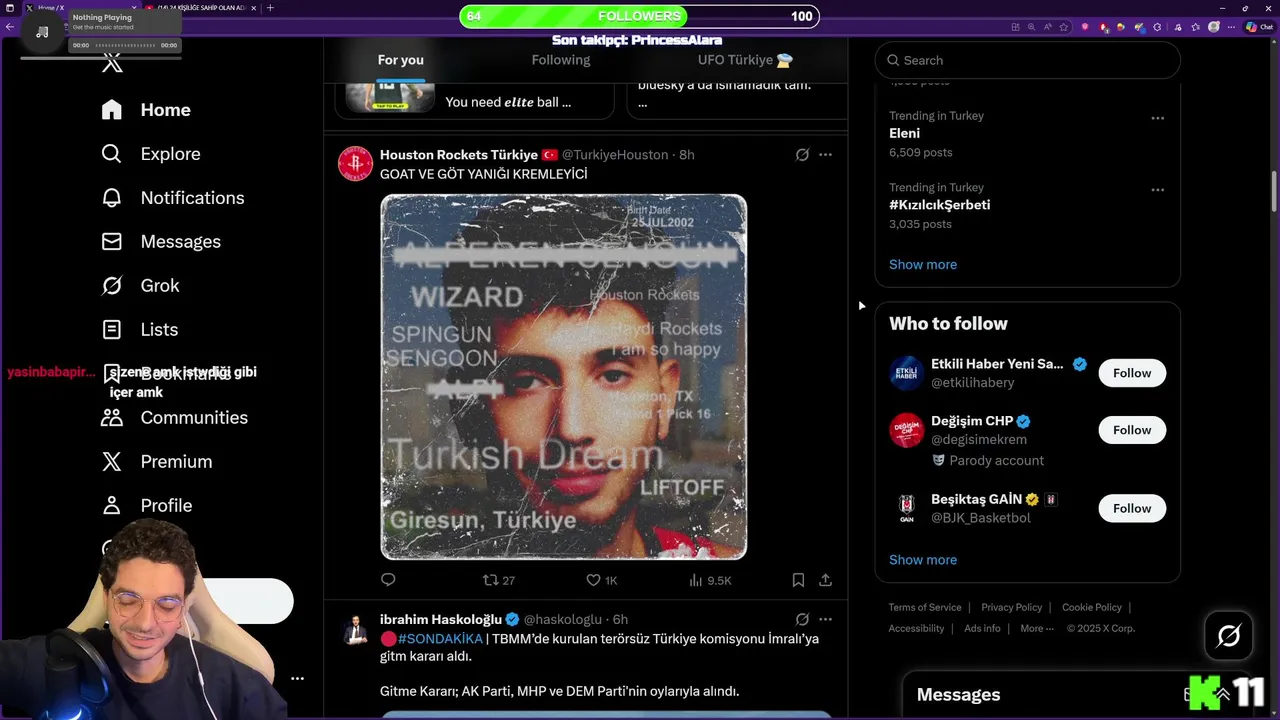The width and height of the screenshot is (1280, 720).
Task: Switch to the UFO Türkiye tab
Action: click(x=745, y=60)
